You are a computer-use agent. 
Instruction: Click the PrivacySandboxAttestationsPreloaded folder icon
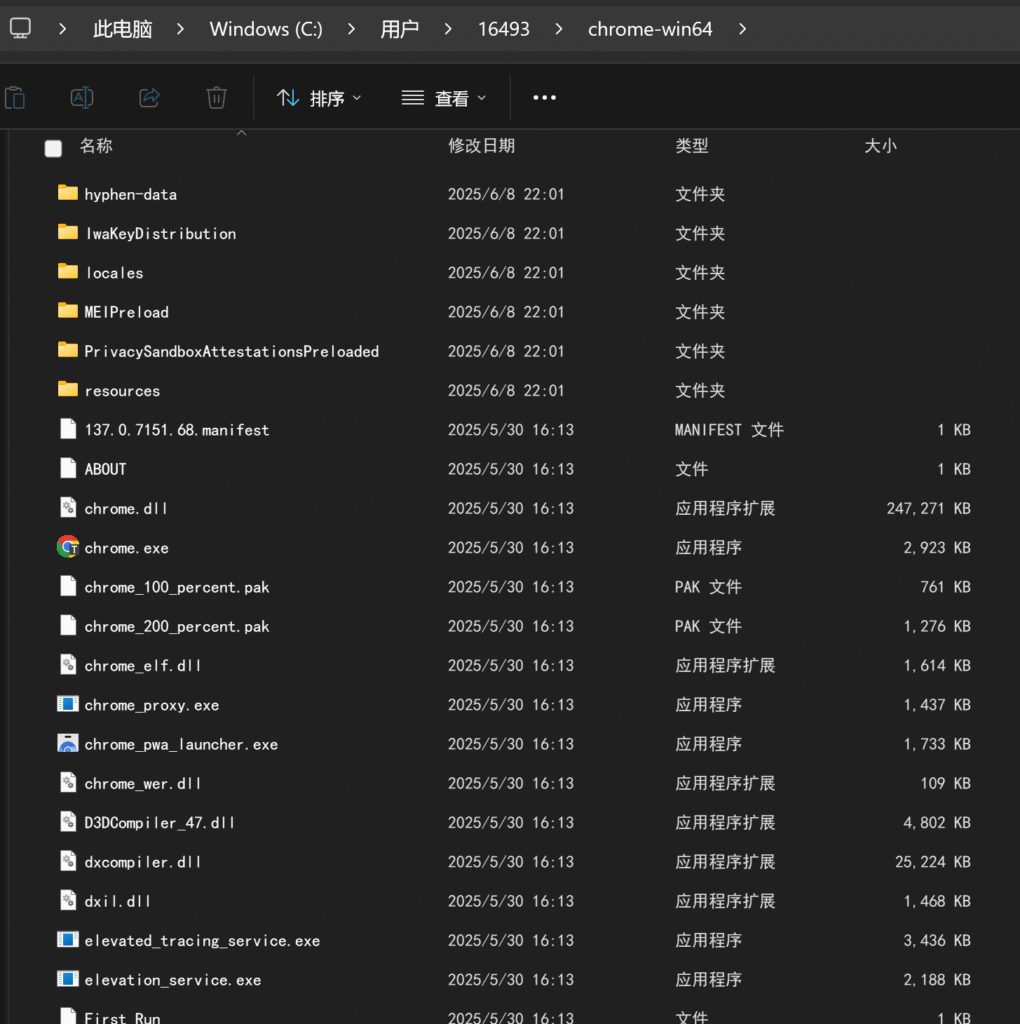point(68,350)
